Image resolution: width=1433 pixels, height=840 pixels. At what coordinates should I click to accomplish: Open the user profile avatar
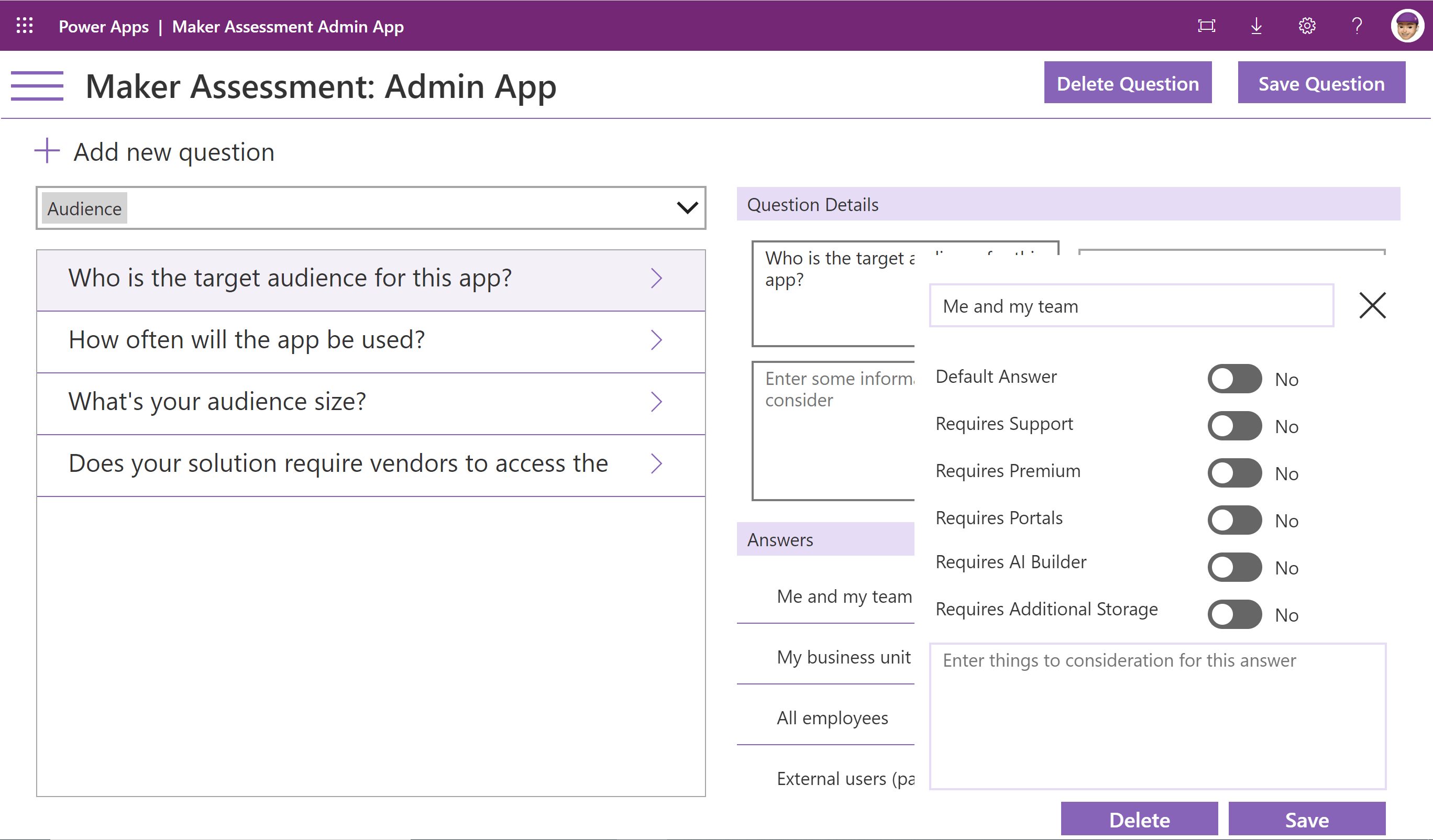[x=1407, y=26]
